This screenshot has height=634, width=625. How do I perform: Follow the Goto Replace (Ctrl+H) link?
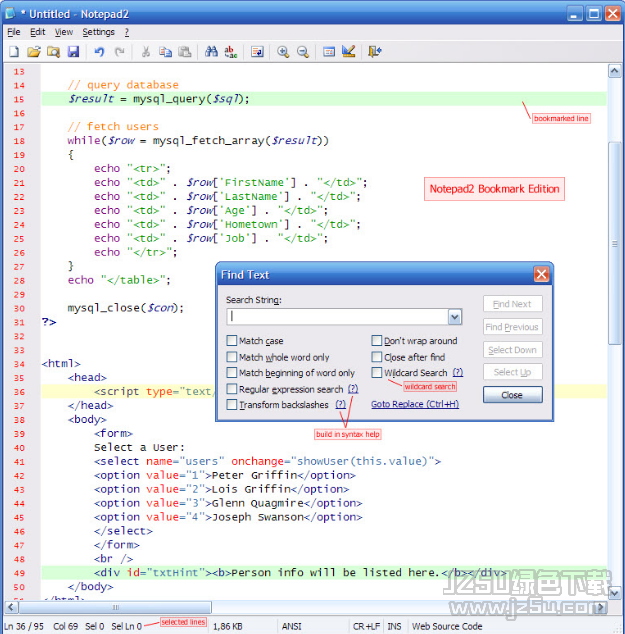click(415, 404)
